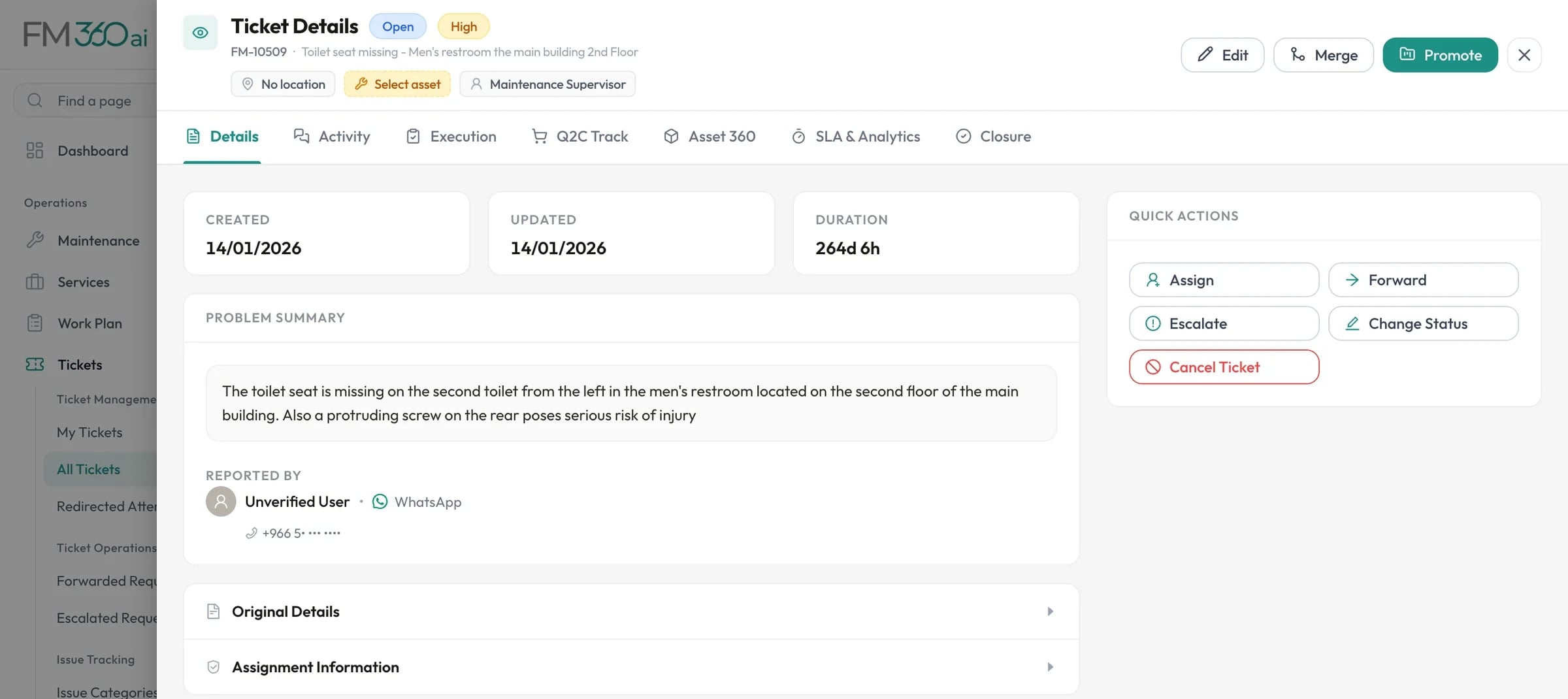Open the Execution tab

(451, 137)
